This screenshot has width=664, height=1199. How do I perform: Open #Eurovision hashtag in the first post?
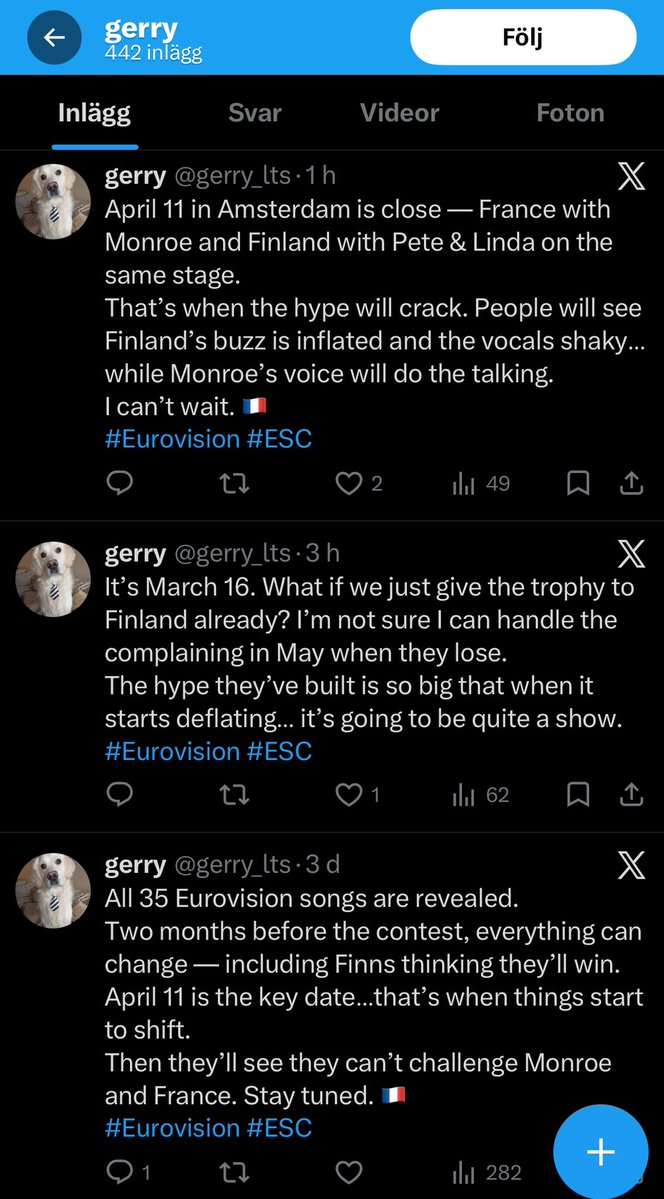coord(172,439)
